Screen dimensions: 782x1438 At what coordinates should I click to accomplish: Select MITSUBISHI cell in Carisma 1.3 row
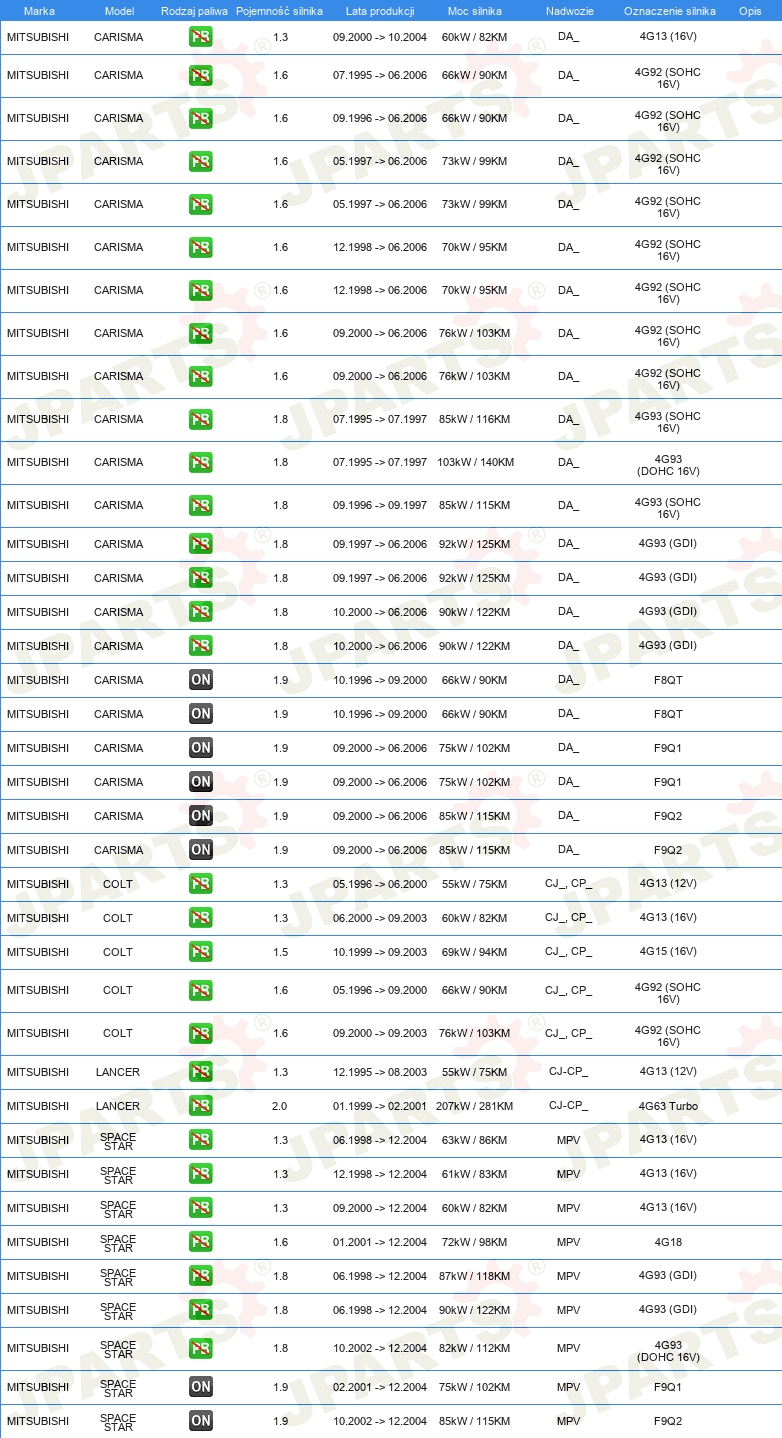click(x=38, y=37)
